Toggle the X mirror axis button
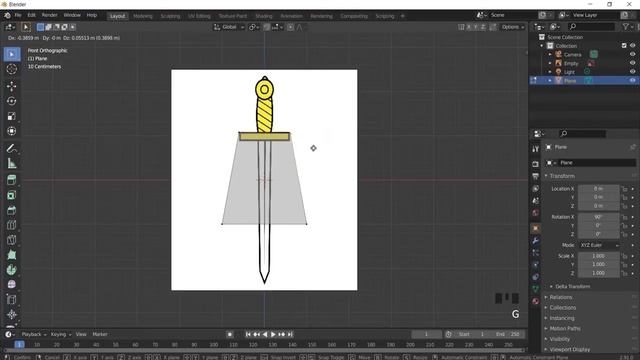 click(x=469, y=27)
